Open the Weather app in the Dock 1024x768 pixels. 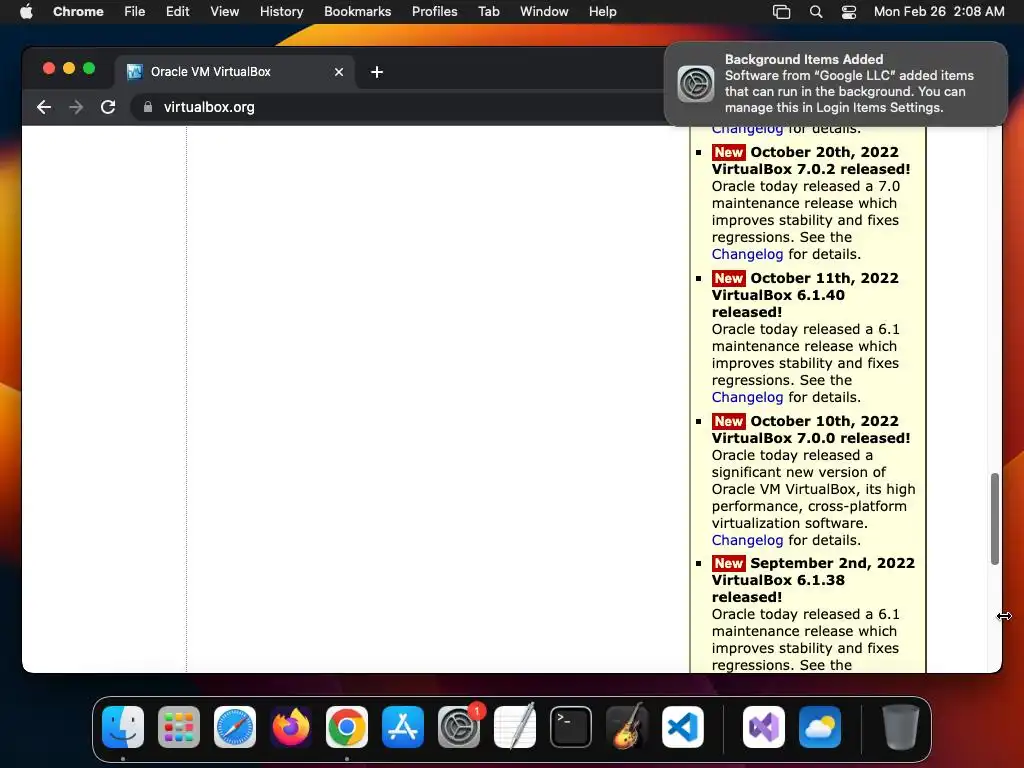[x=820, y=726]
